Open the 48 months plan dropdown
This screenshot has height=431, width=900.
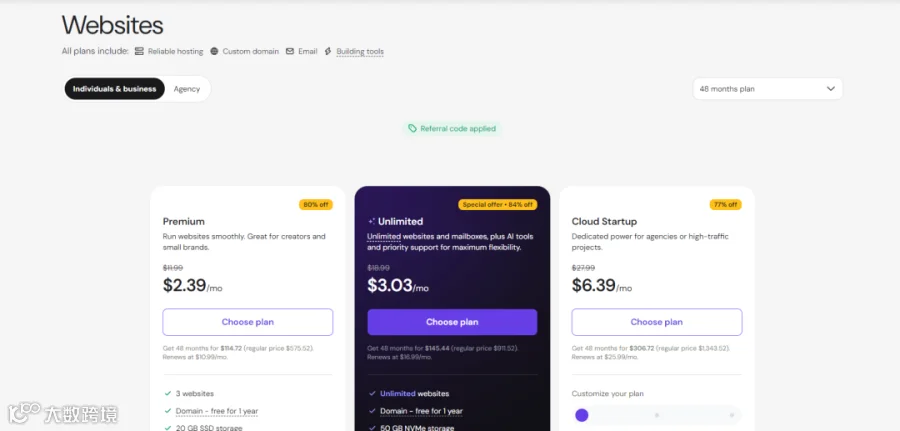tap(767, 89)
